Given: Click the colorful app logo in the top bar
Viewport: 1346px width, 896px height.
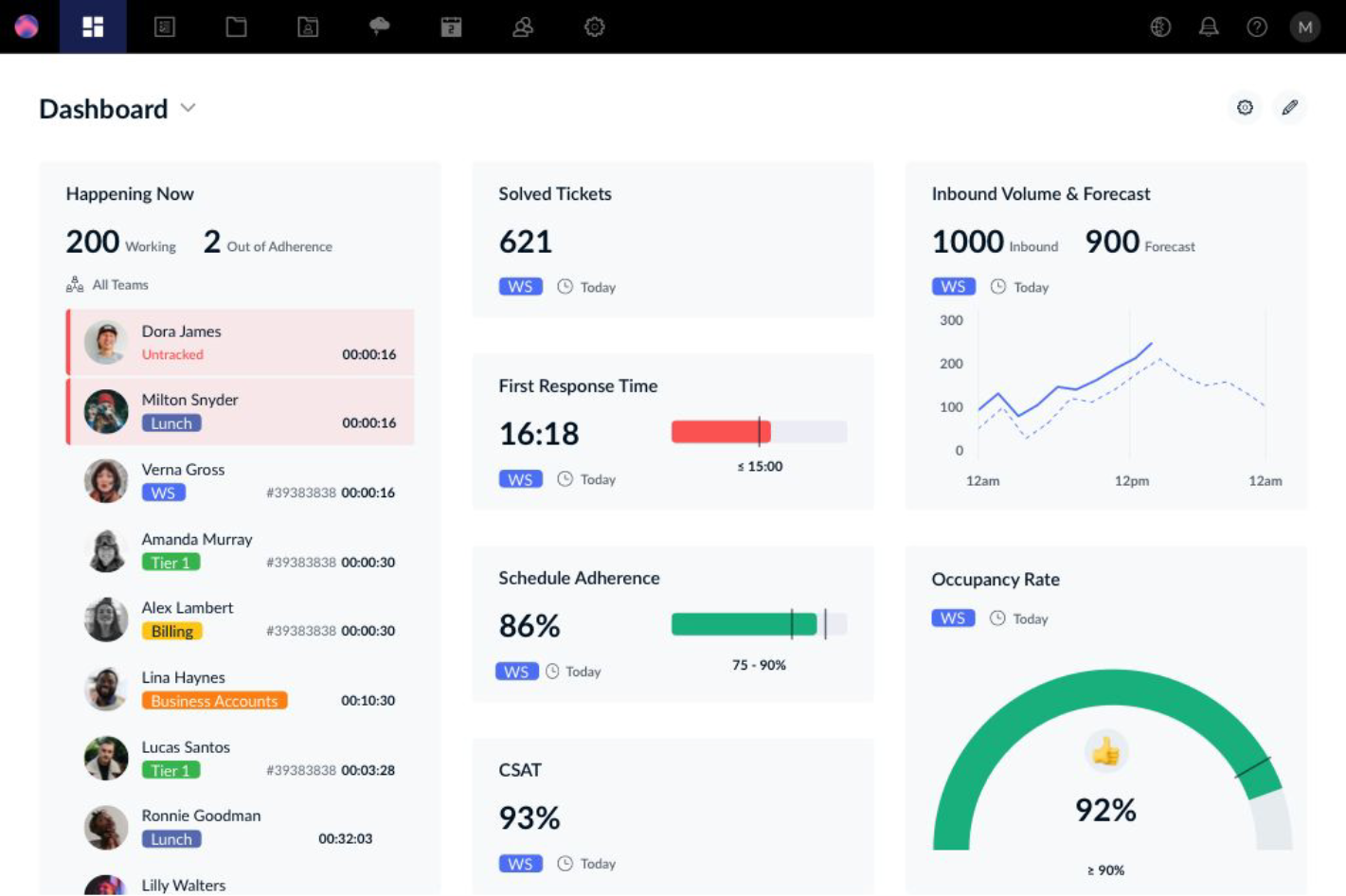Looking at the screenshot, I should [x=27, y=27].
